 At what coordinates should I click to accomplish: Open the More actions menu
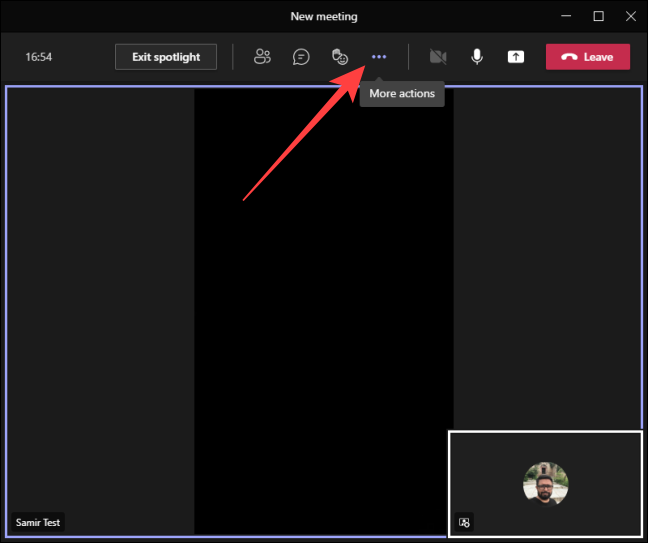pos(379,57)
